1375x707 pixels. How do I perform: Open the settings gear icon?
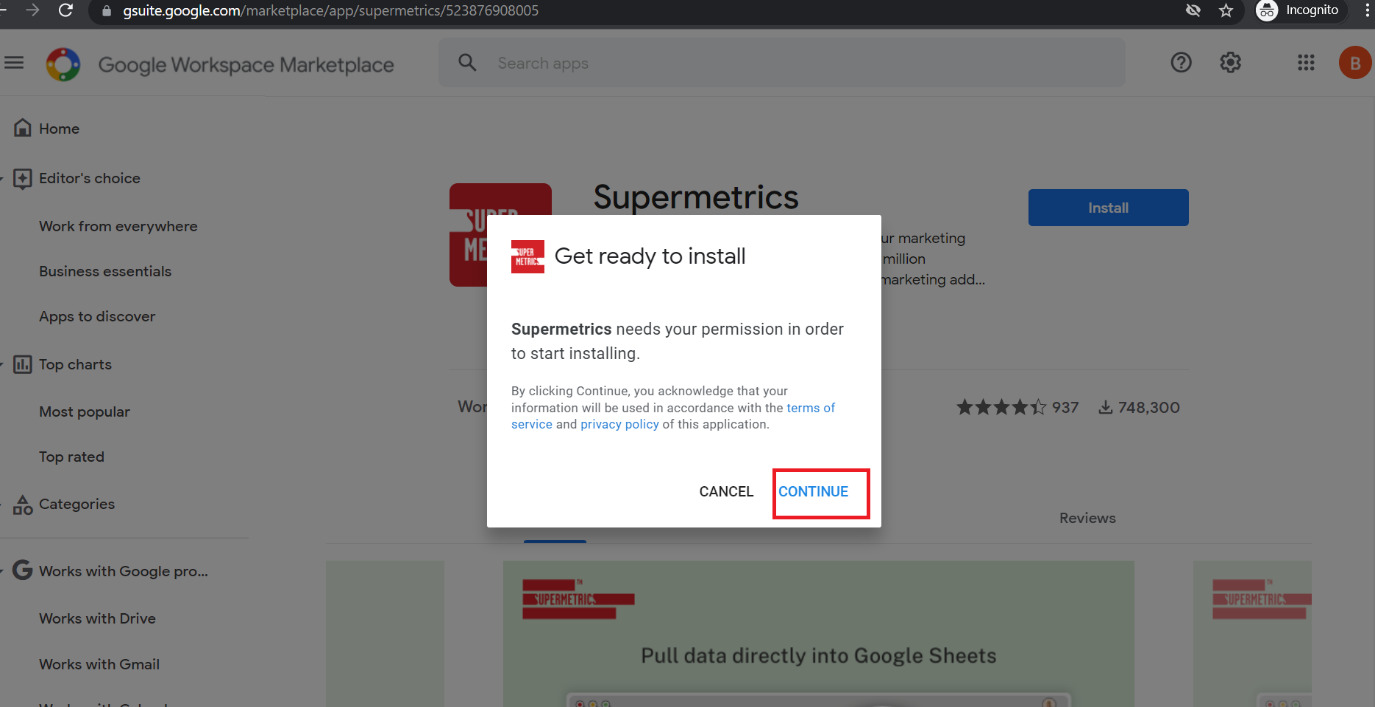(1230, 63)
